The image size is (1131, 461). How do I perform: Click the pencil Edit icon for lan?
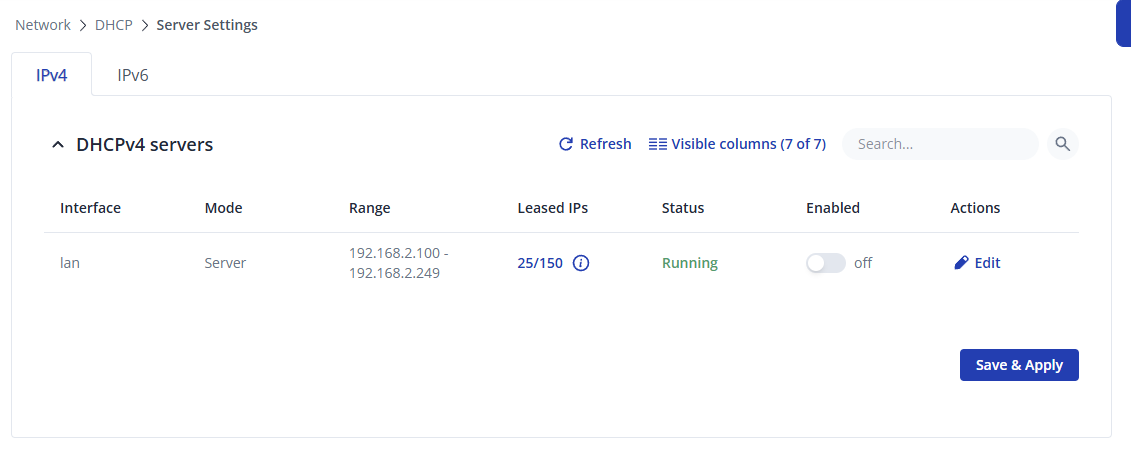[961, 263]
